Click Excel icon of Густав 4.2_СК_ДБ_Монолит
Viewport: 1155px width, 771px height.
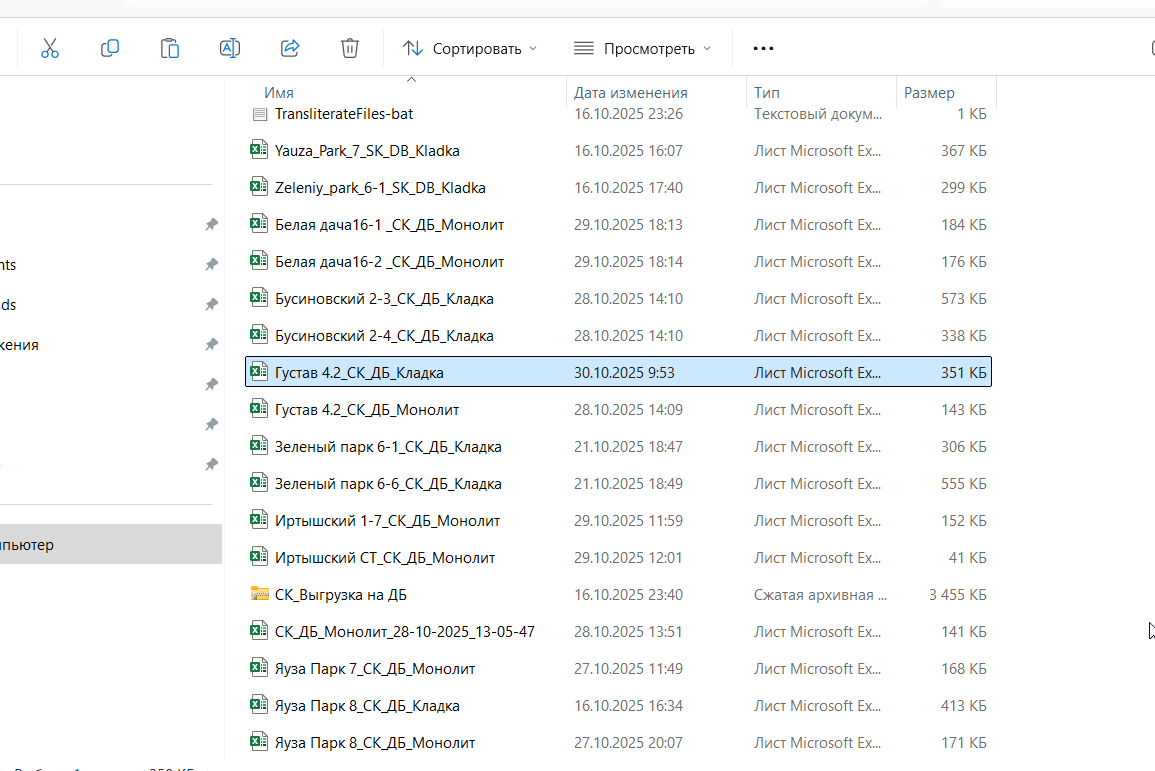(259, 408)
